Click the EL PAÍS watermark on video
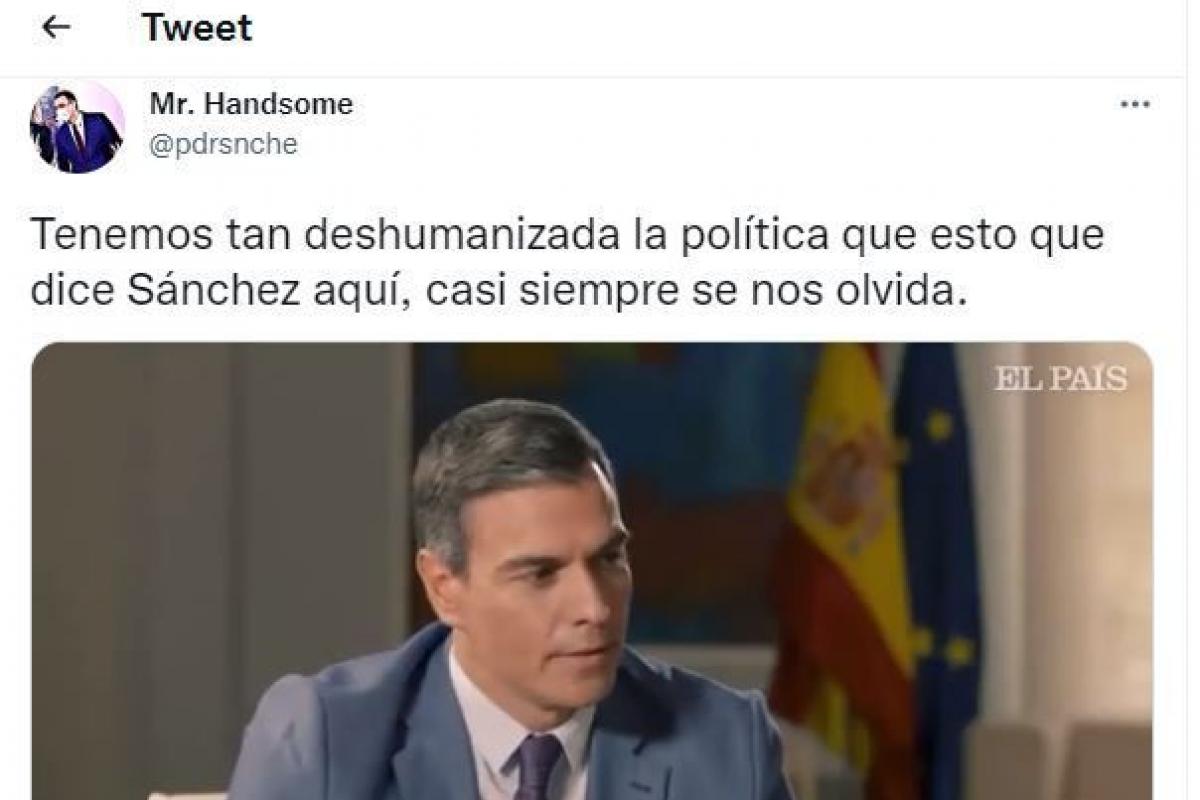 tap(1060, 379)
